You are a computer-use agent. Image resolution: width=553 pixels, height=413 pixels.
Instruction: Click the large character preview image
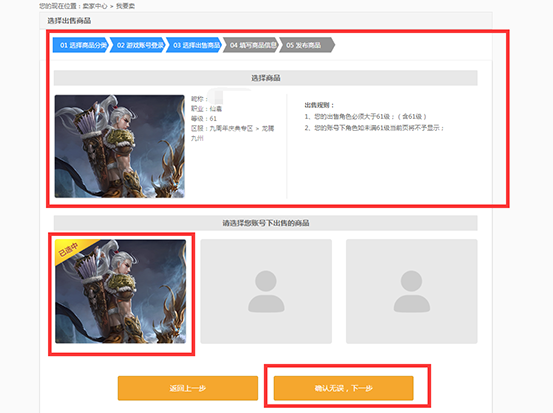pyautogui.click(x=120, y=146)
